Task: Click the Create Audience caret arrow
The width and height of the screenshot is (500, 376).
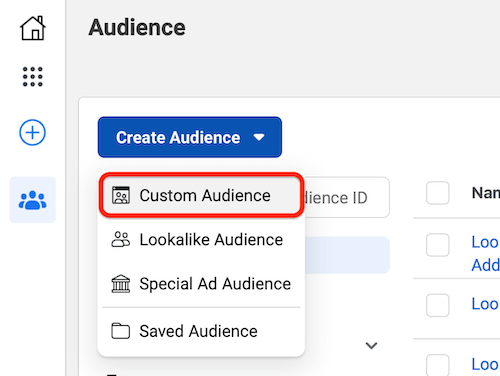Action: [259, 137]
